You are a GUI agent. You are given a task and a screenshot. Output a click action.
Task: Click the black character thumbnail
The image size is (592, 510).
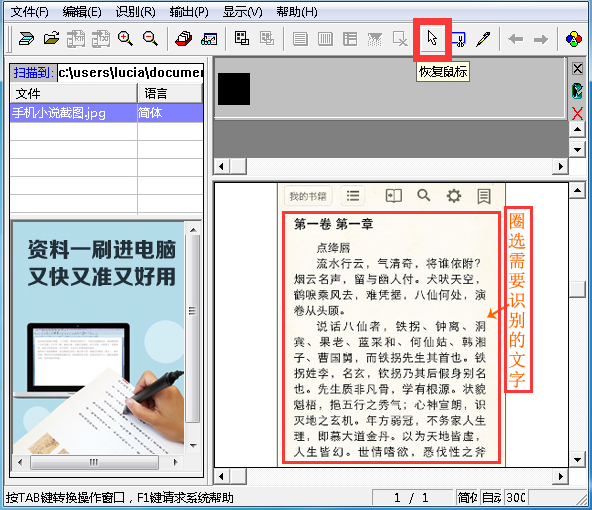coord(234,89)
